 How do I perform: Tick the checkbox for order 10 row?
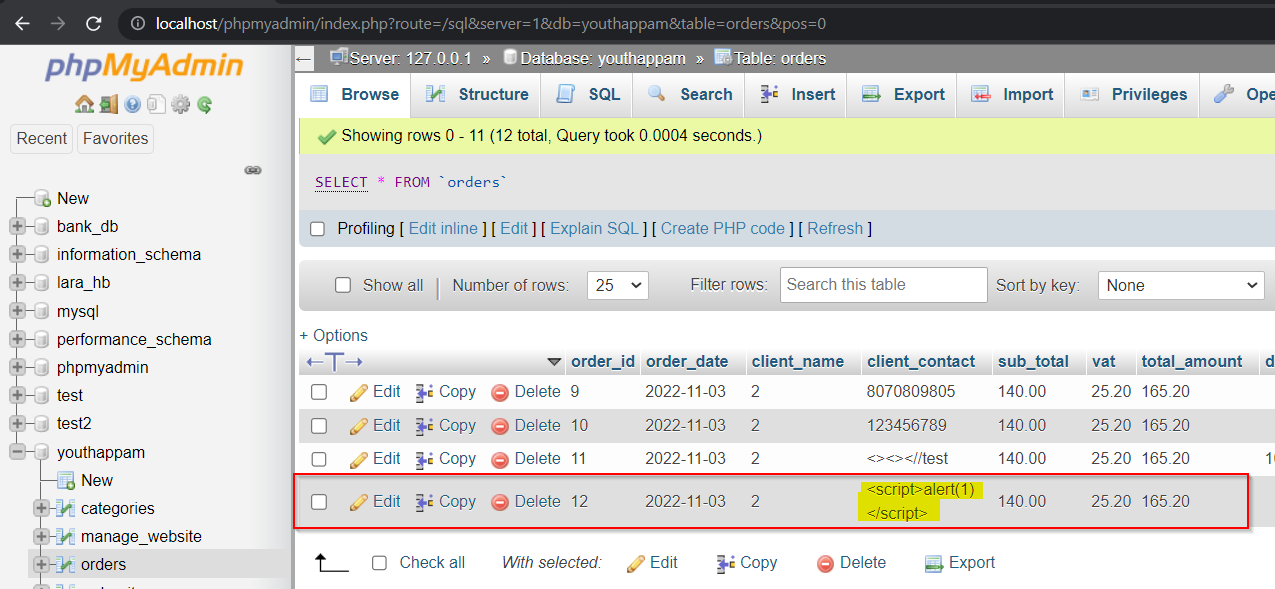click(319, 425)
